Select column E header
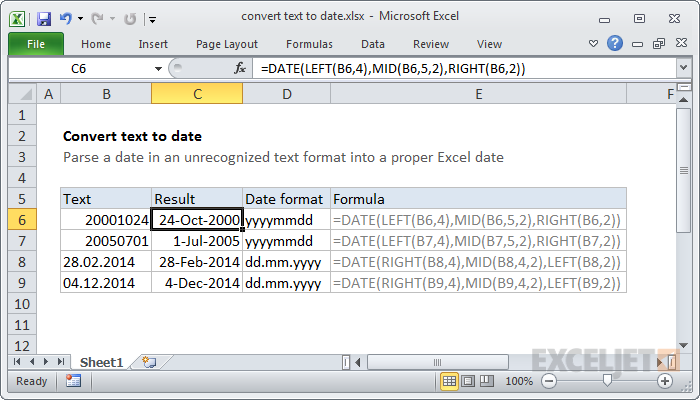This screenshot has width=700, height=400. pos(479,94)
